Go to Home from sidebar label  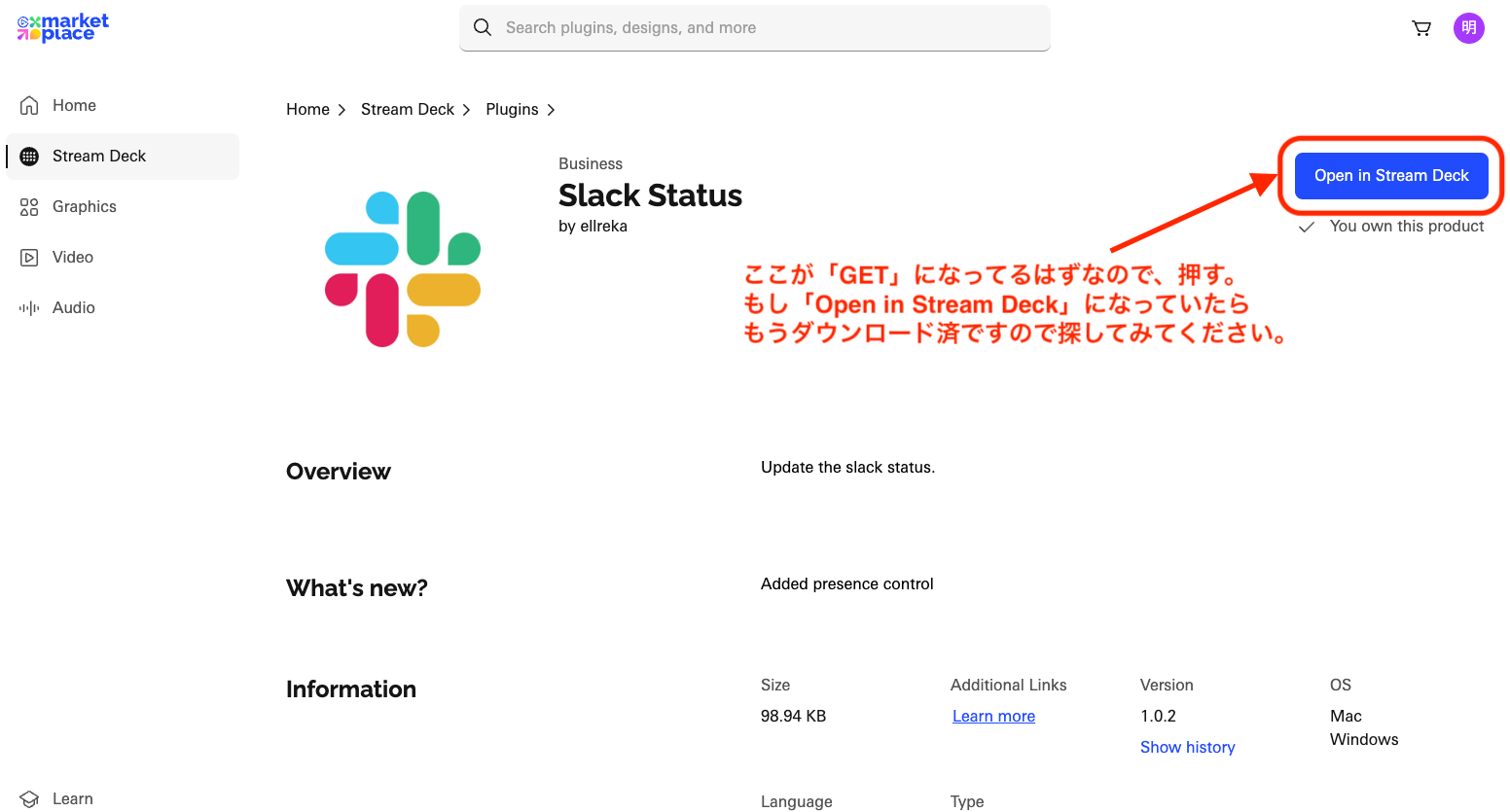tap(74, 105)
